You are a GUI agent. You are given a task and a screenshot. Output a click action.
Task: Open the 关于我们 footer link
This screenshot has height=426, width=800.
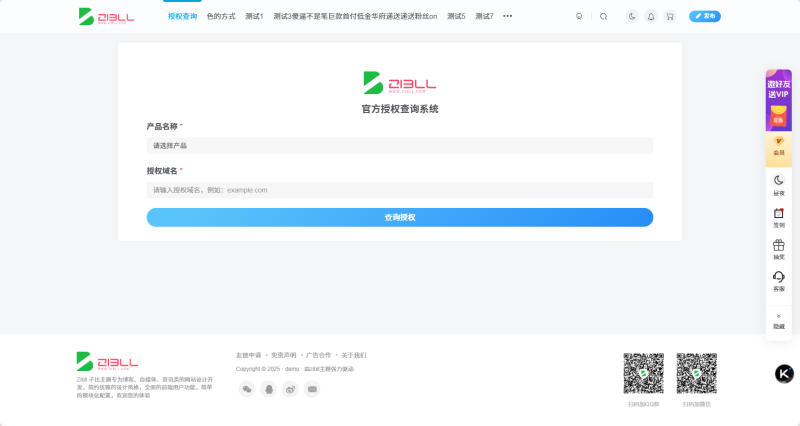(354, 355)
